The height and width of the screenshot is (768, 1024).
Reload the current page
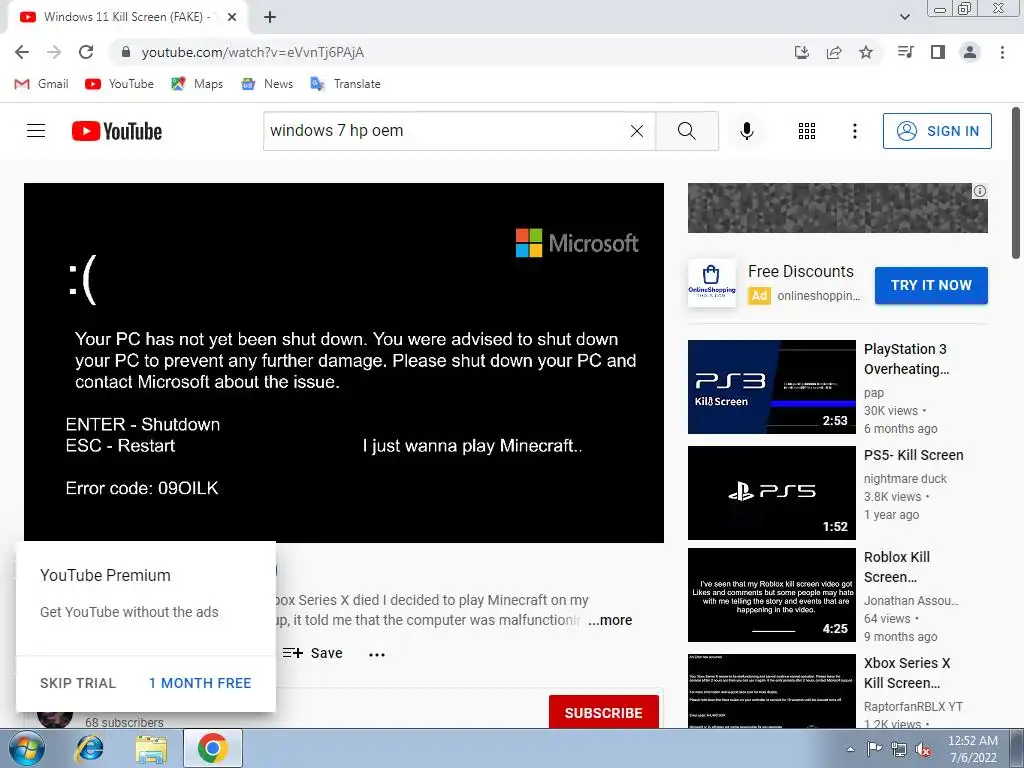point(86,52)
